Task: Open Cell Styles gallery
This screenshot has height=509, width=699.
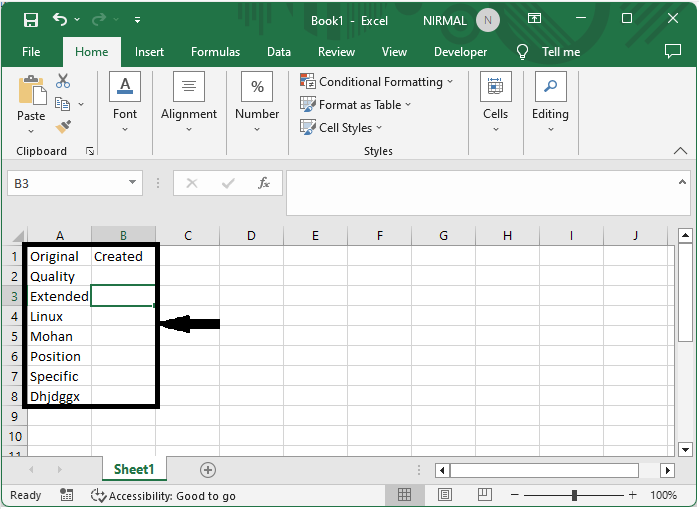Action: (341, 127)
